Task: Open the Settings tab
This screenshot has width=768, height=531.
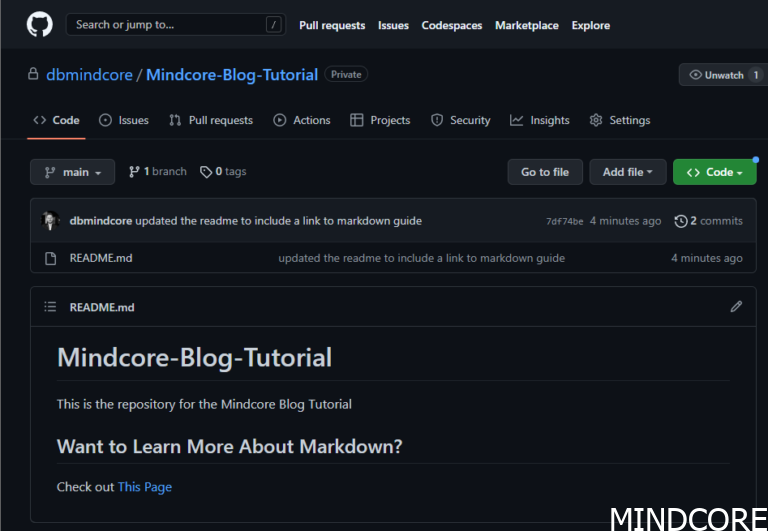Action: pos(620,120)
